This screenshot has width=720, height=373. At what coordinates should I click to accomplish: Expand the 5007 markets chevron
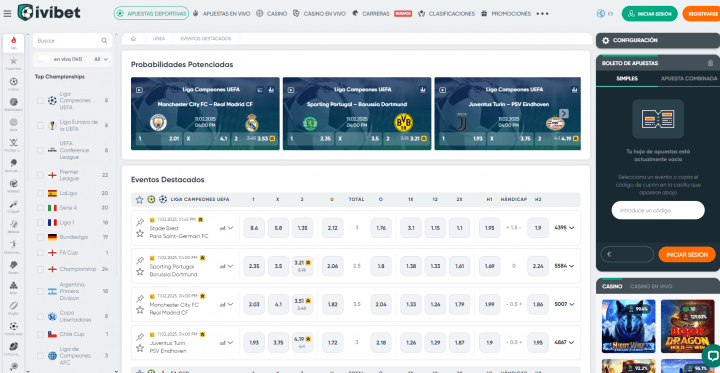coord(571,304)
